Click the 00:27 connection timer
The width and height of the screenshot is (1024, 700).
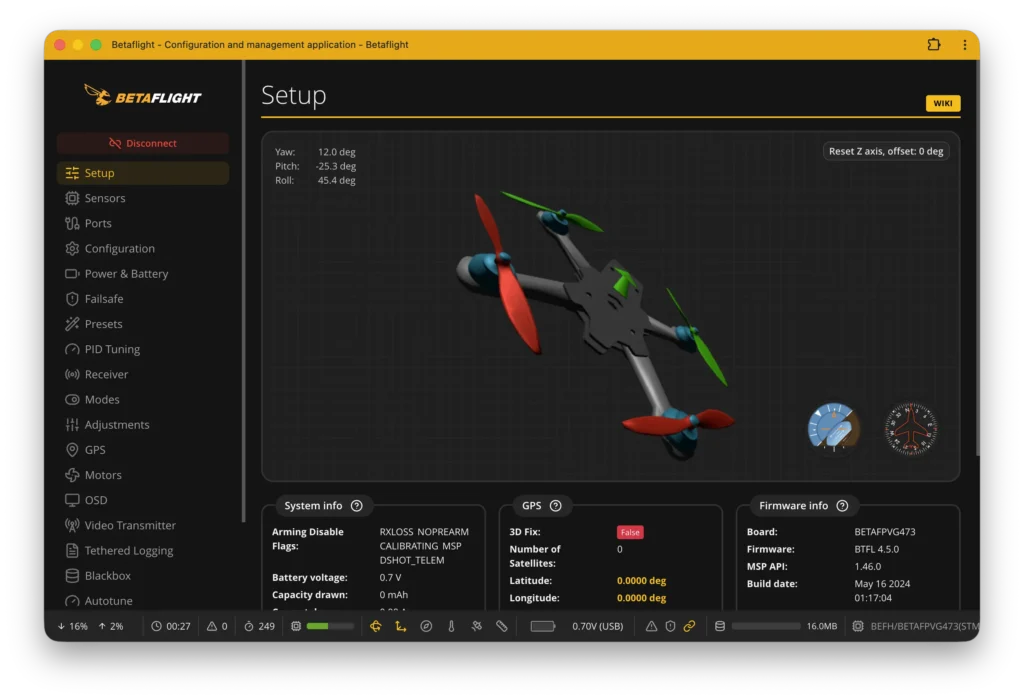(x=171, y=626)
